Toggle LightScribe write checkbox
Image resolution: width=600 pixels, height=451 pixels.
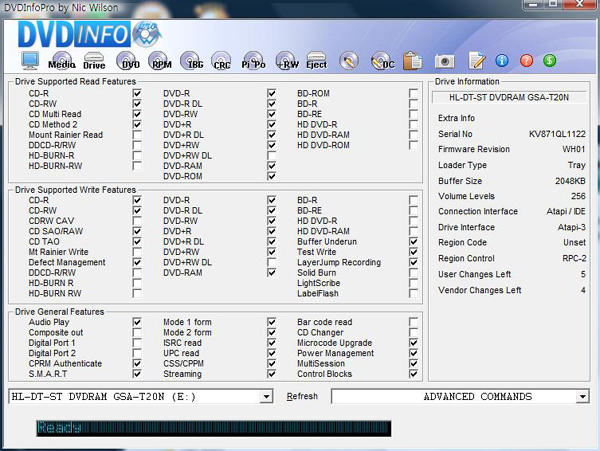[413, 283]
